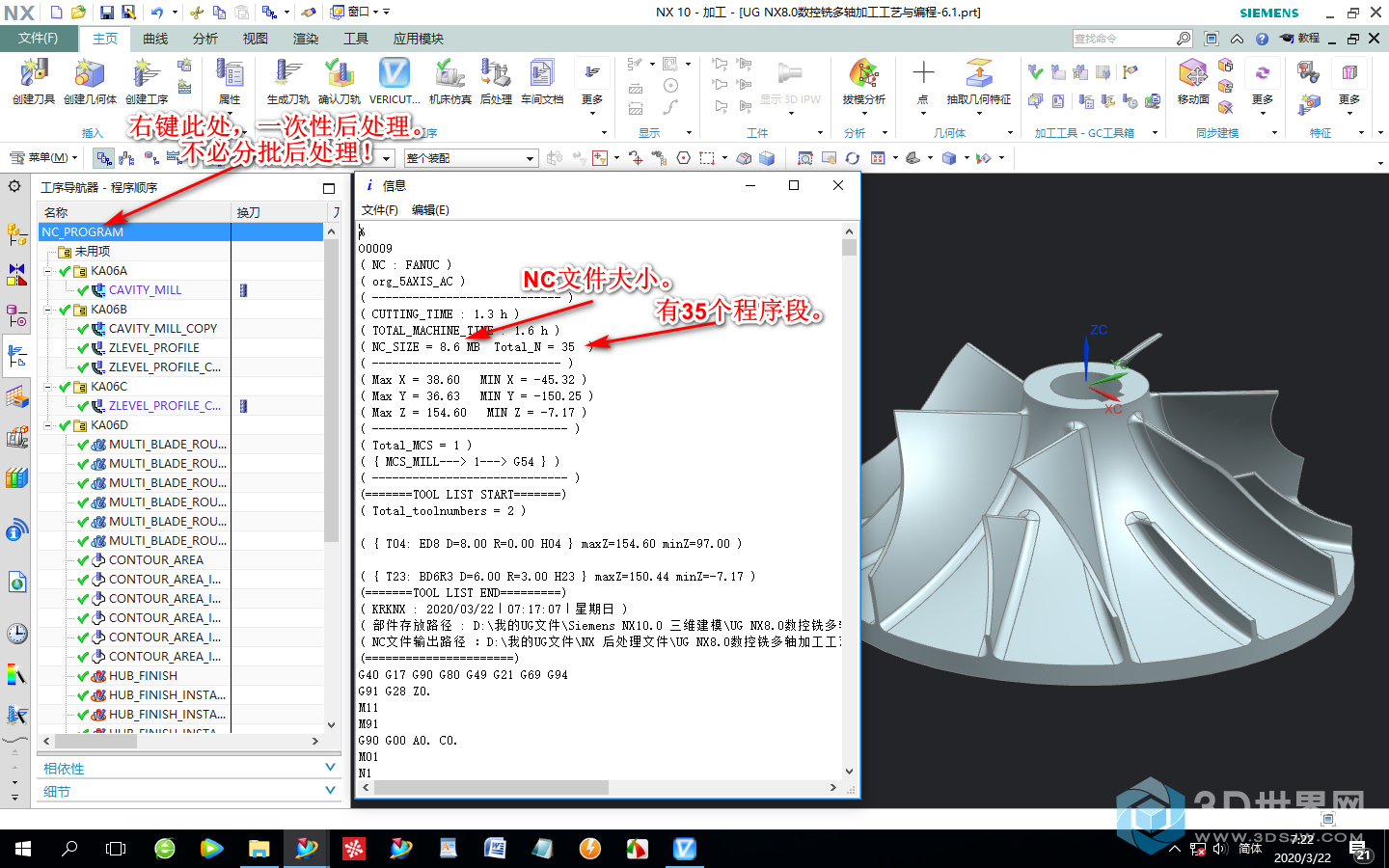
Task: Switch to the 视图 (View) tab
Action: point(255,39)
